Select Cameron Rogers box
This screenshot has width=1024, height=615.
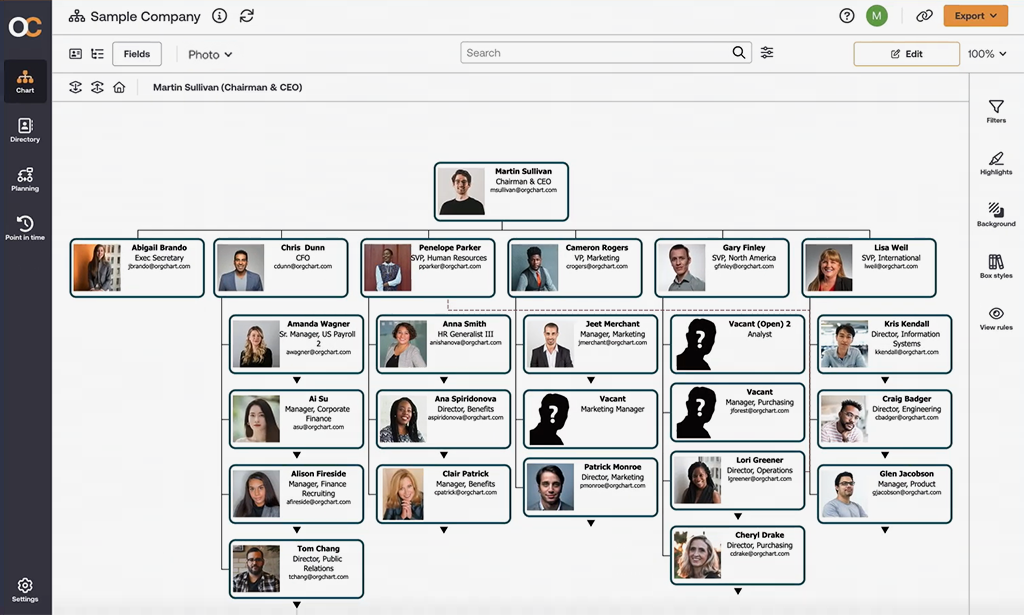point(575,268)
